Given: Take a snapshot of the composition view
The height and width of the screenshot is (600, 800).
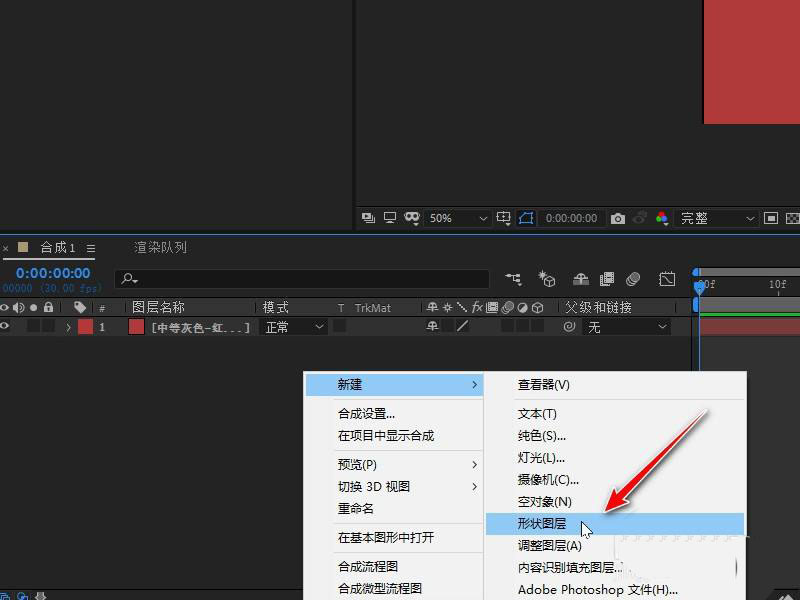Looking at the screenshot, I should [x=619, y=218].
